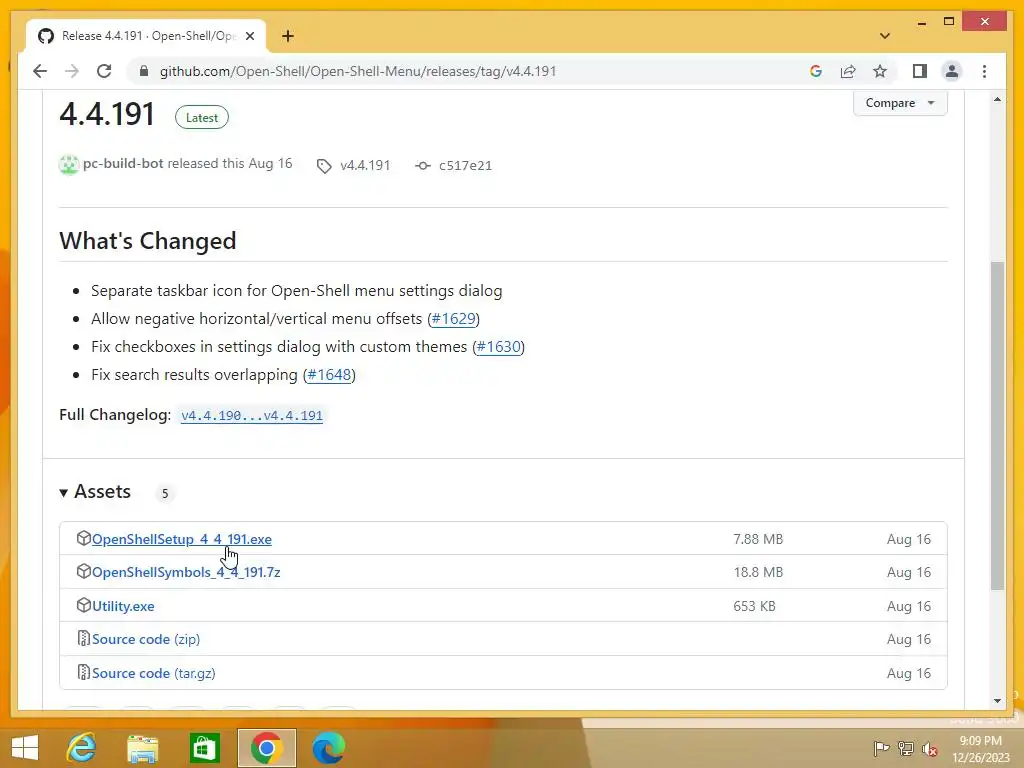The width and height of the screenshot is (1024, 768).
Task: Open the v4.4.191 tag link
Action: 365,166
